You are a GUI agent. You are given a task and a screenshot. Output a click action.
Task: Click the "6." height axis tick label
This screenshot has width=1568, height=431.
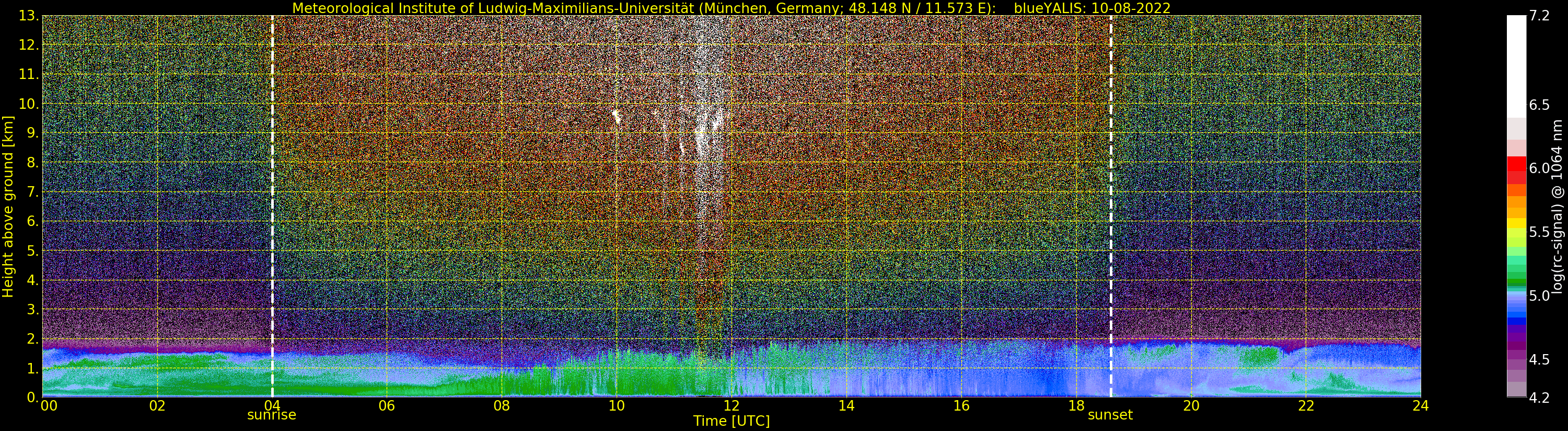tap(33, 221)
